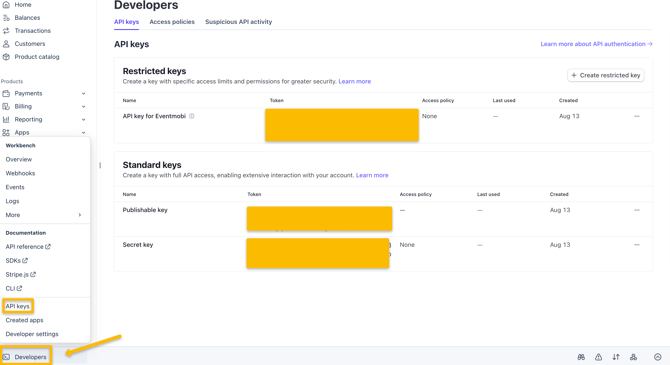Click Learn more link under Standard keys
This screenshot has height=365, width=670.
(x=372, y=175)
